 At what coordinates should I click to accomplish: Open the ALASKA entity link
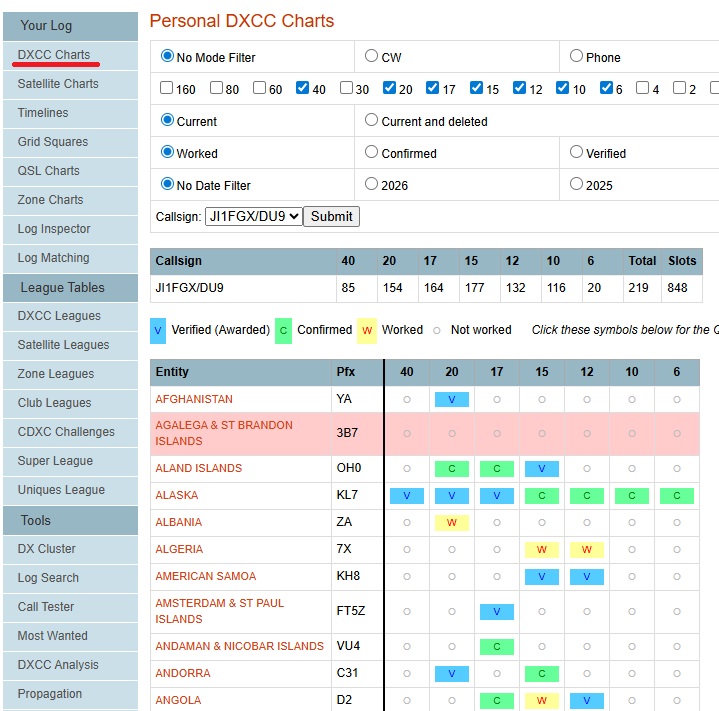[x=177, y=495]
